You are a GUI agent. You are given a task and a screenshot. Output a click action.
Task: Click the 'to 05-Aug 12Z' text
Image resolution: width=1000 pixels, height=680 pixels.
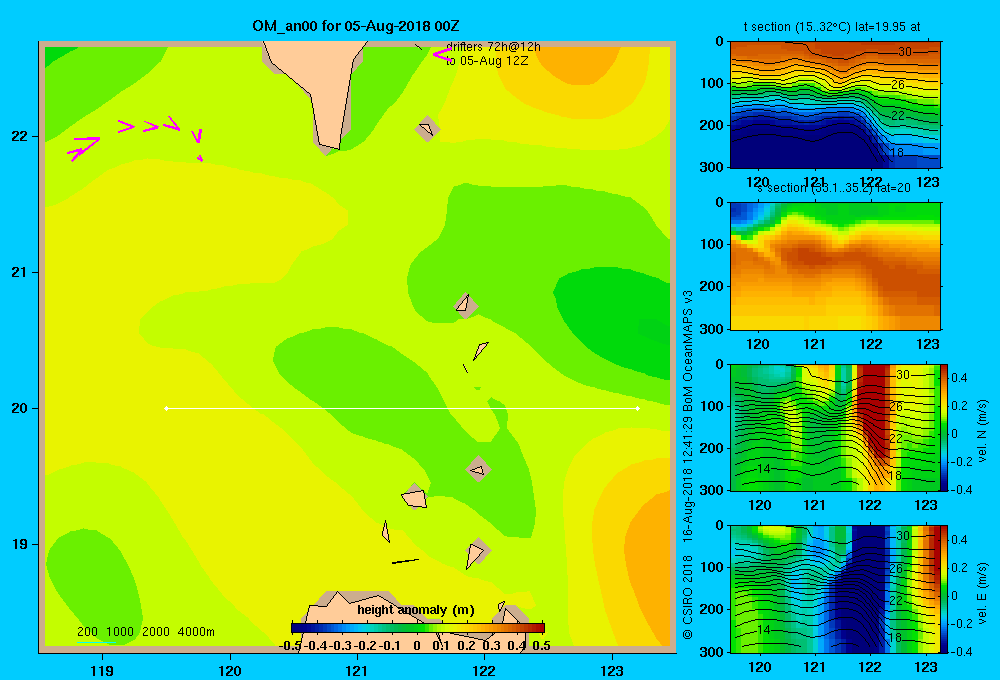(487, 61)
